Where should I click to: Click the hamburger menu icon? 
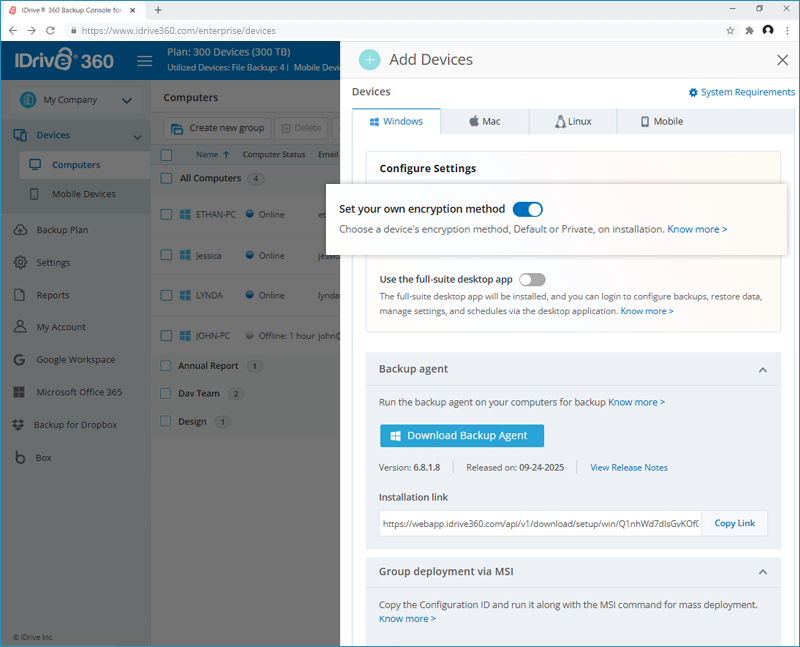[144, 61]
